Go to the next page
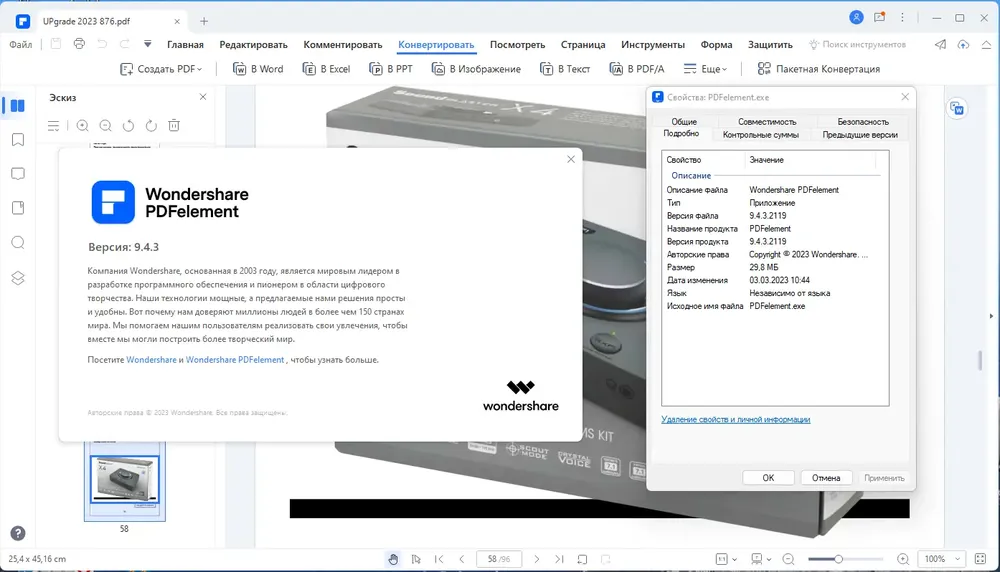Viewport: 1000px width, 572px height. (x=536, y=559)
